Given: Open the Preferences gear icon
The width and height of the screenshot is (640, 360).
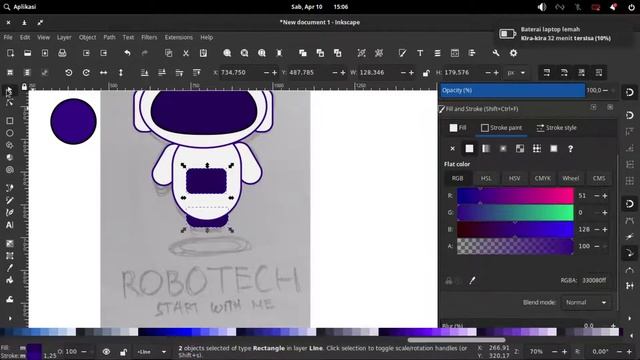Looking at the screenshot, I should pyautogui.click(x=513, y=53).
